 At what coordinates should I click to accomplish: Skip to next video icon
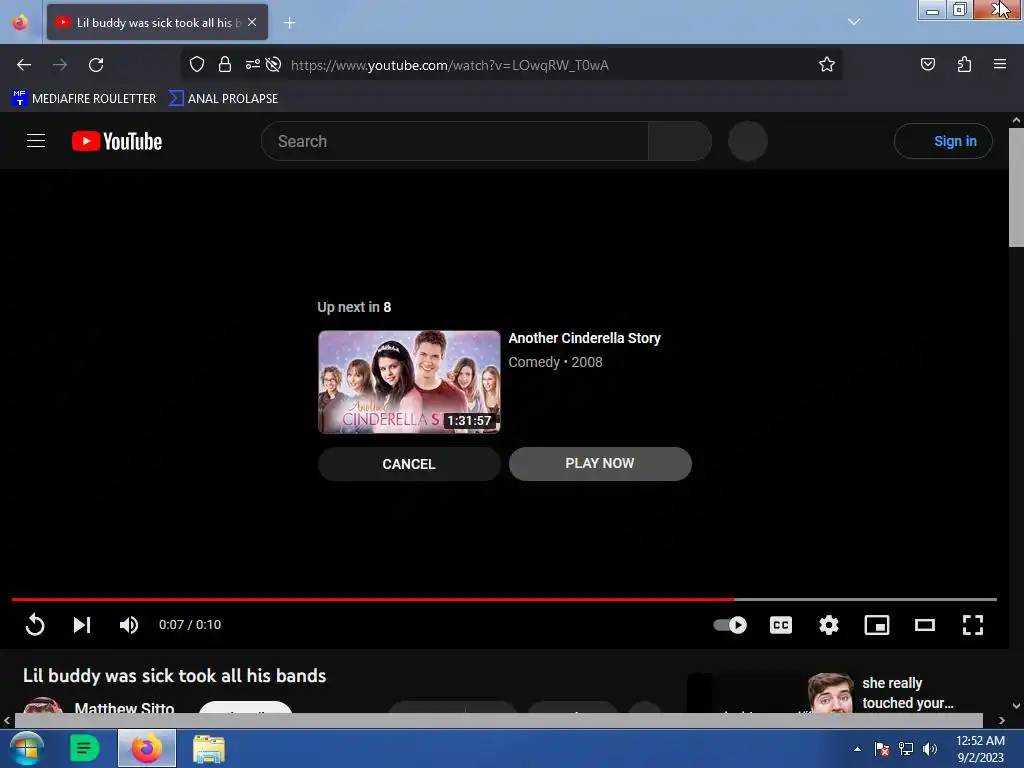[82, 625]
